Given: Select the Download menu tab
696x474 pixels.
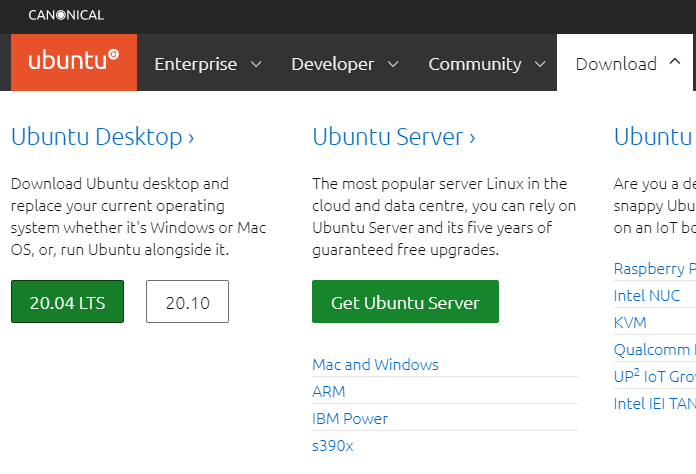Looking at the screenshot, I should (x=625, y=63).
